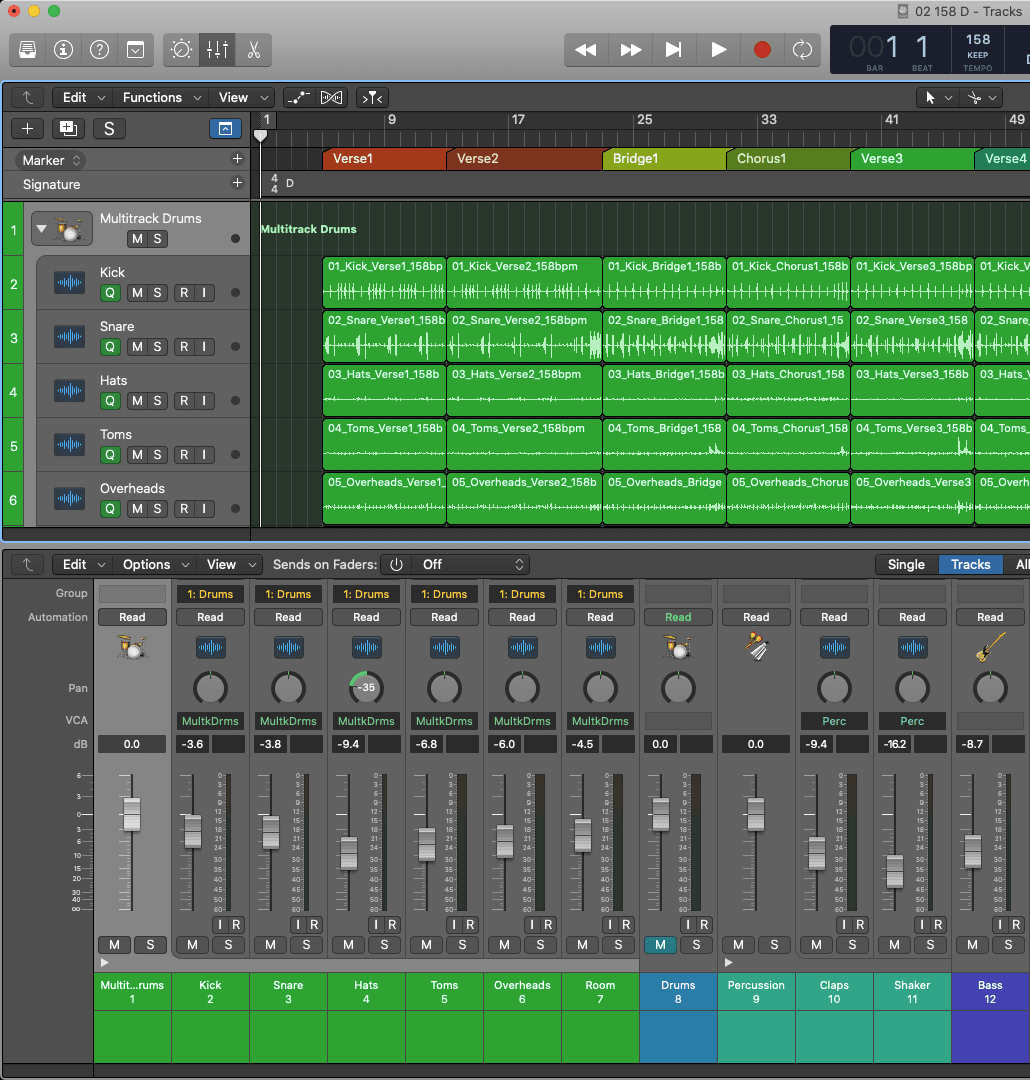Click the duplicate track icon
This screenshot has width=1030, height=1080.
[x=68, y=128]
